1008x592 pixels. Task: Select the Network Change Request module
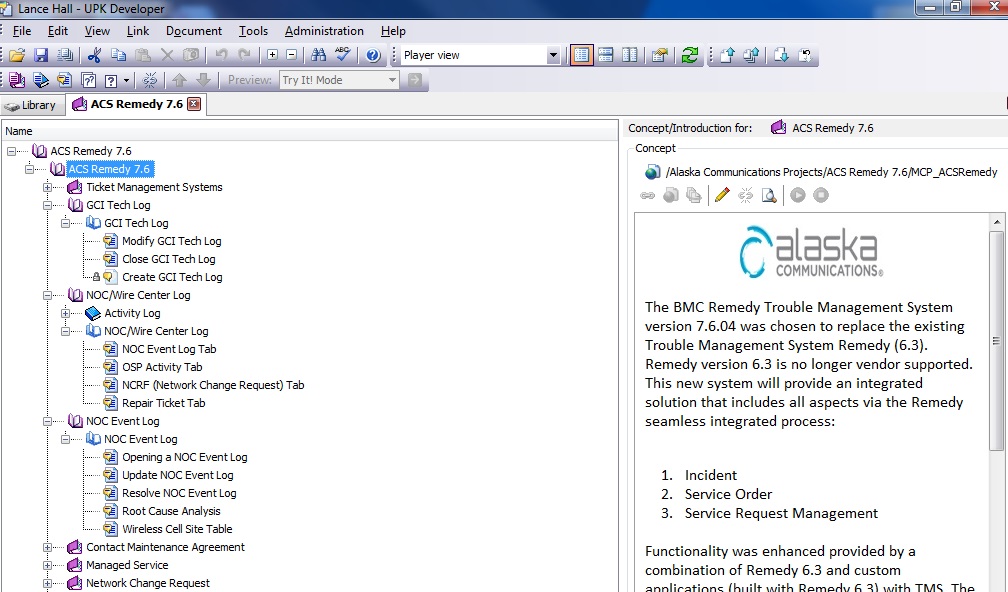(148, 583)
